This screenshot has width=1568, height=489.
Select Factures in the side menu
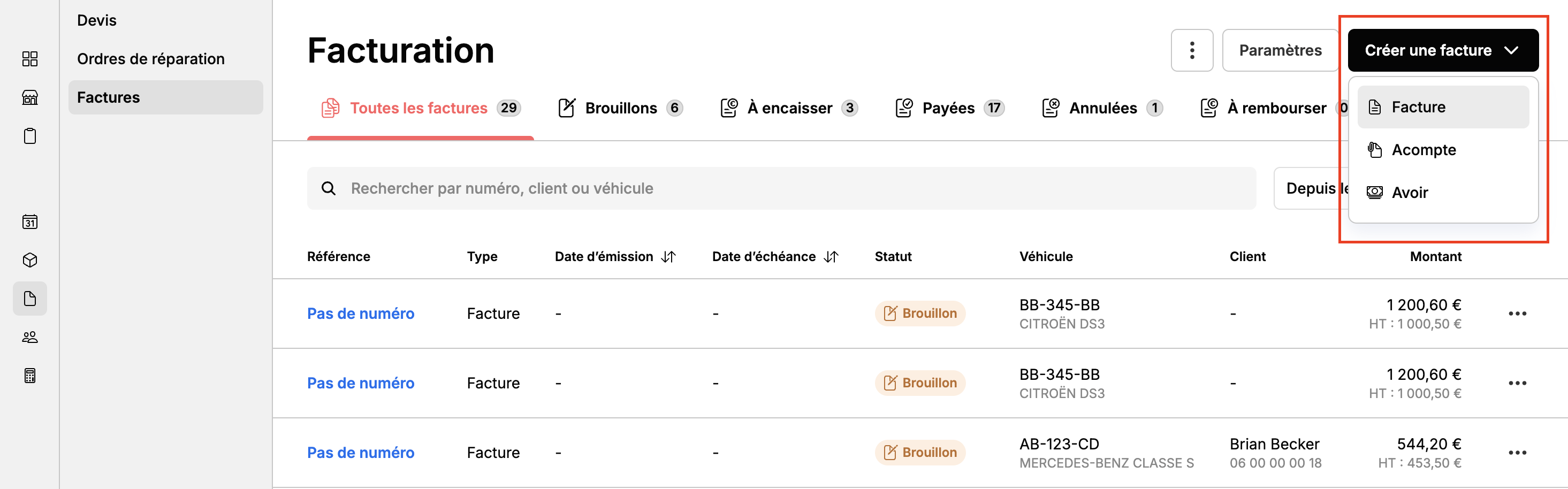coord(165,97)
